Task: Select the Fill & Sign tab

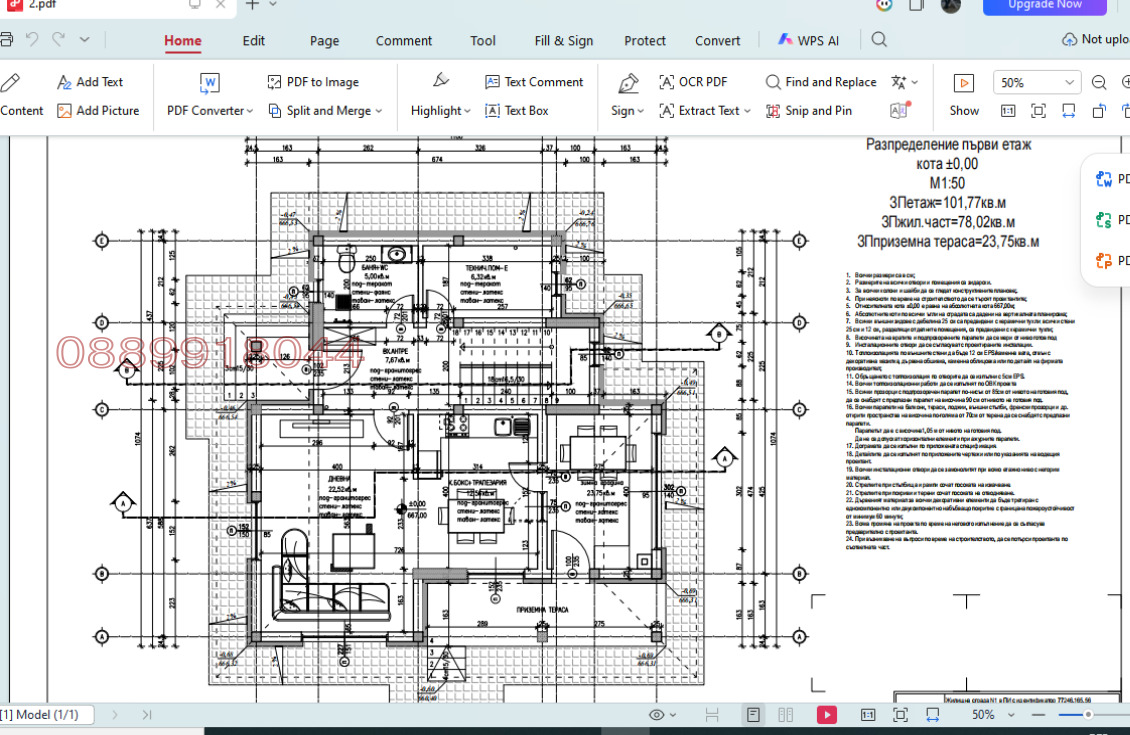Action: pyautogui.click(x=564, y=41)
